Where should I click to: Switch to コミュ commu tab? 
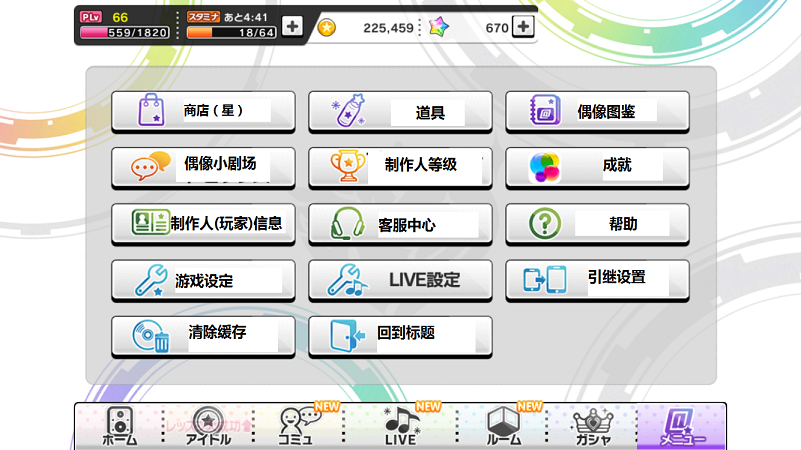298,426
